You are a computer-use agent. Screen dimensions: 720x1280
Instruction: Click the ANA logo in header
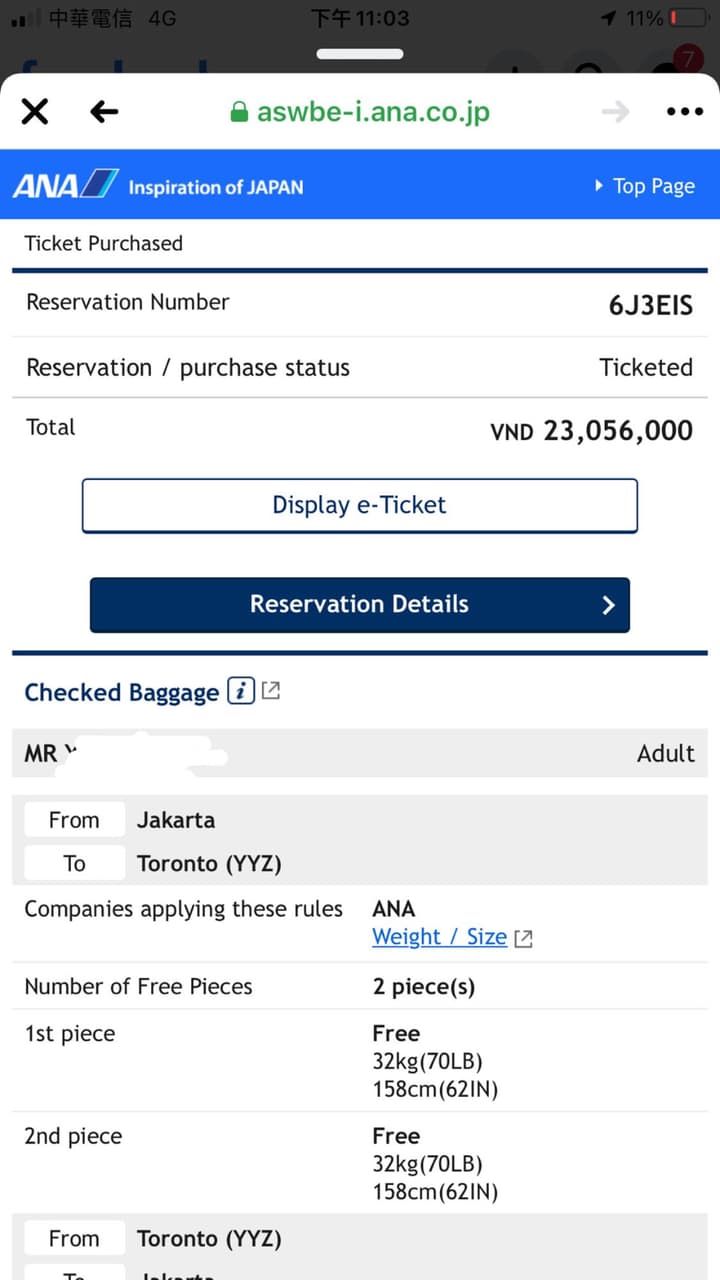pyautogui.click(x=65, y=185)
